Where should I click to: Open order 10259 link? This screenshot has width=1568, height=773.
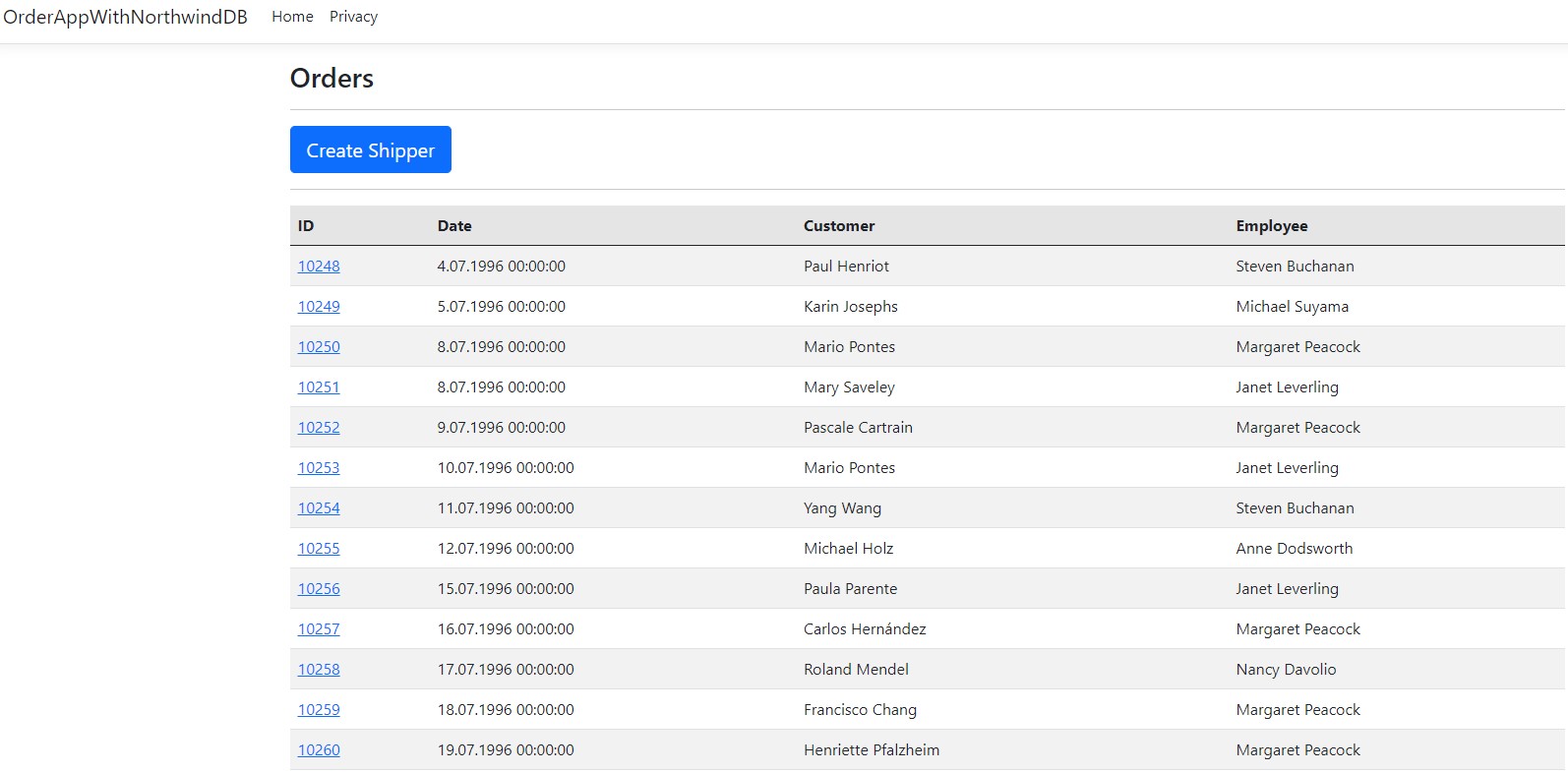click(319, 710)
